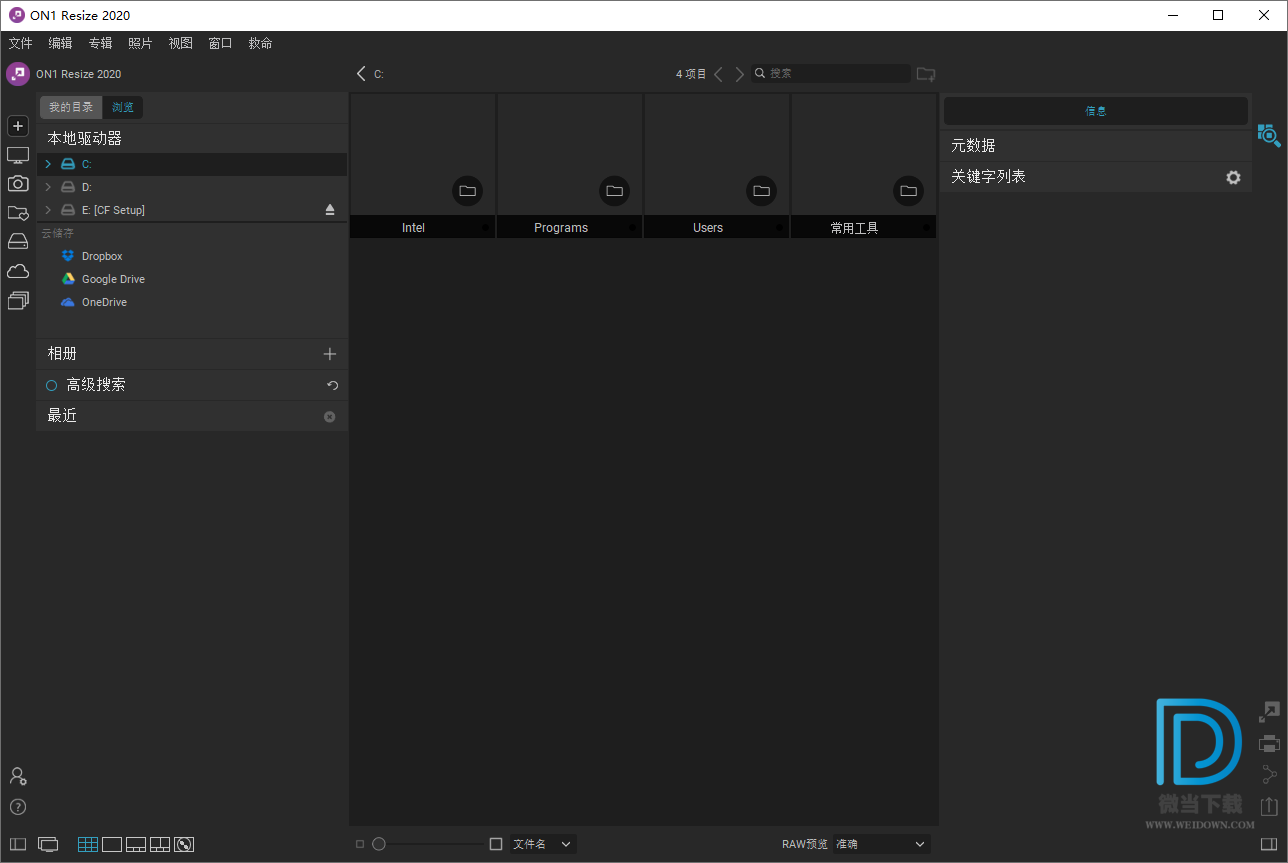Toggle the left panel visibility icon
The width and height of the screenshot is (1288, 863).
tap(18, 844)
